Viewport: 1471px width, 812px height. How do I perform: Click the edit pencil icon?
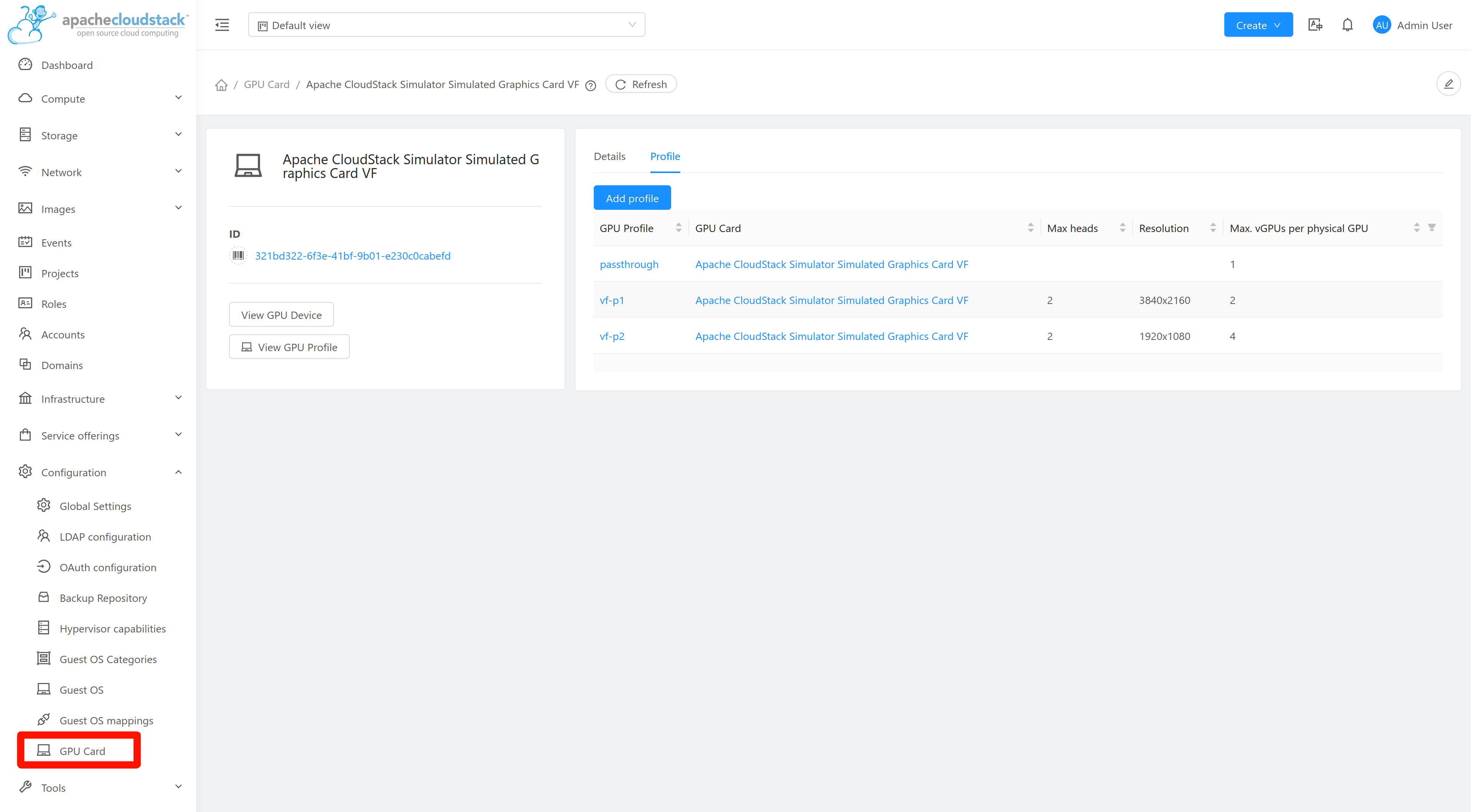click(1449, 85)
